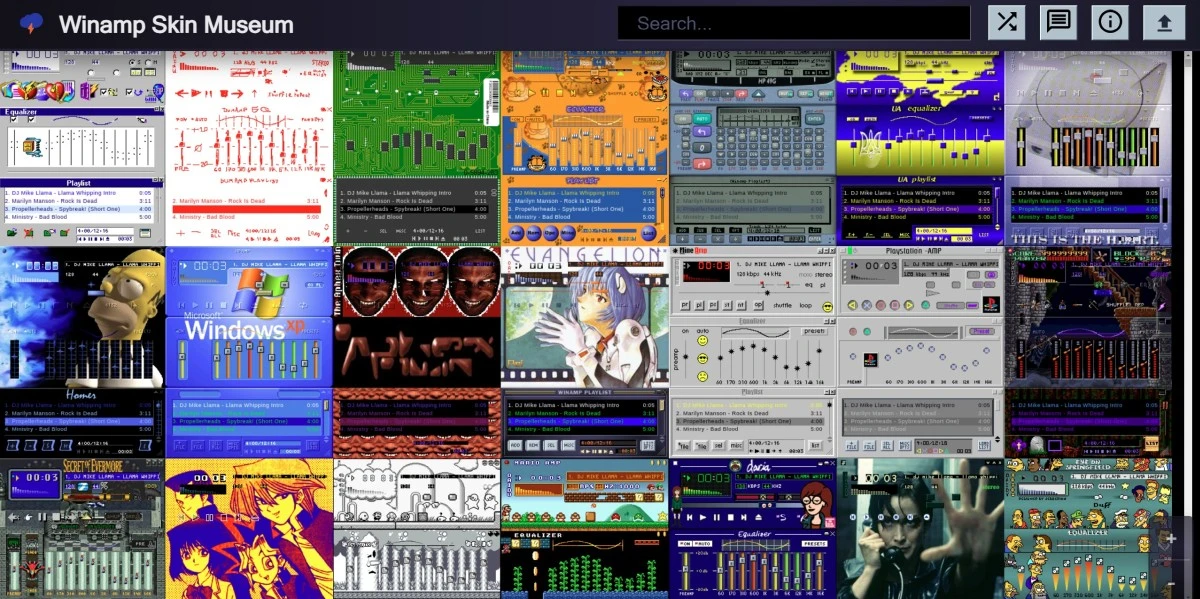
Task: Click the upload skin icon
Action: (1164, 22)
